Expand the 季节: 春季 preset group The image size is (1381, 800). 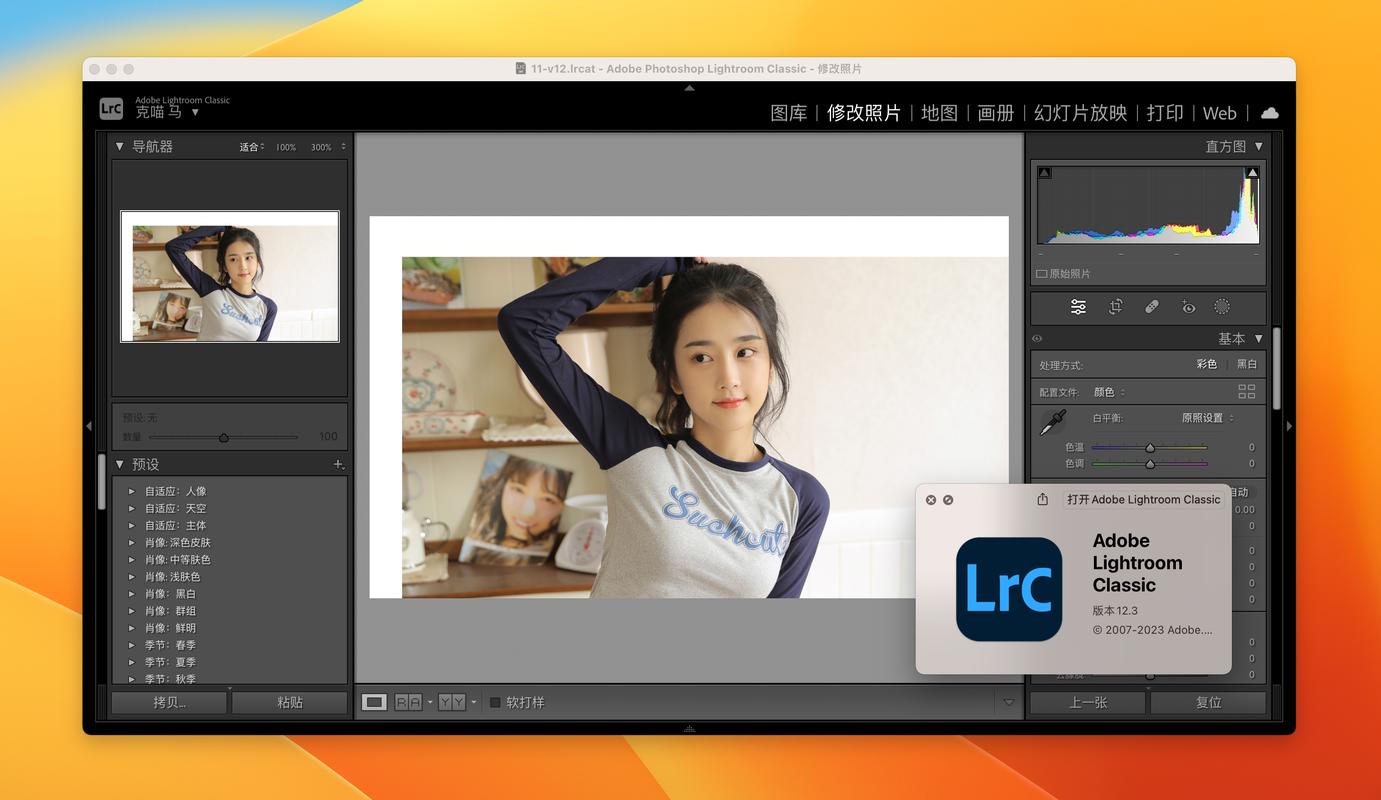(131, 645)
